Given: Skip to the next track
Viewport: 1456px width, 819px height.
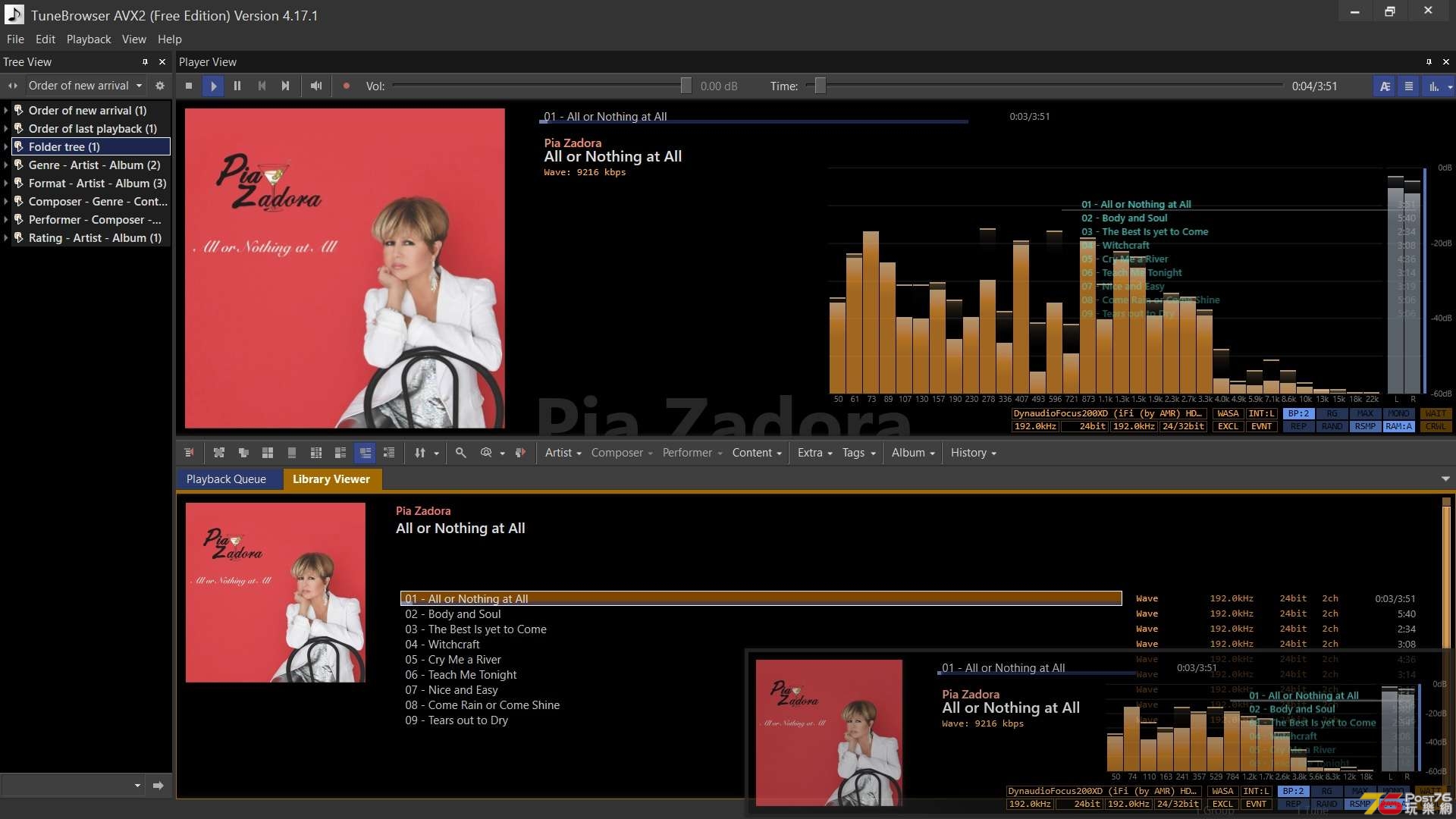Looking at the screenshot, I should [x=286, y=86].
